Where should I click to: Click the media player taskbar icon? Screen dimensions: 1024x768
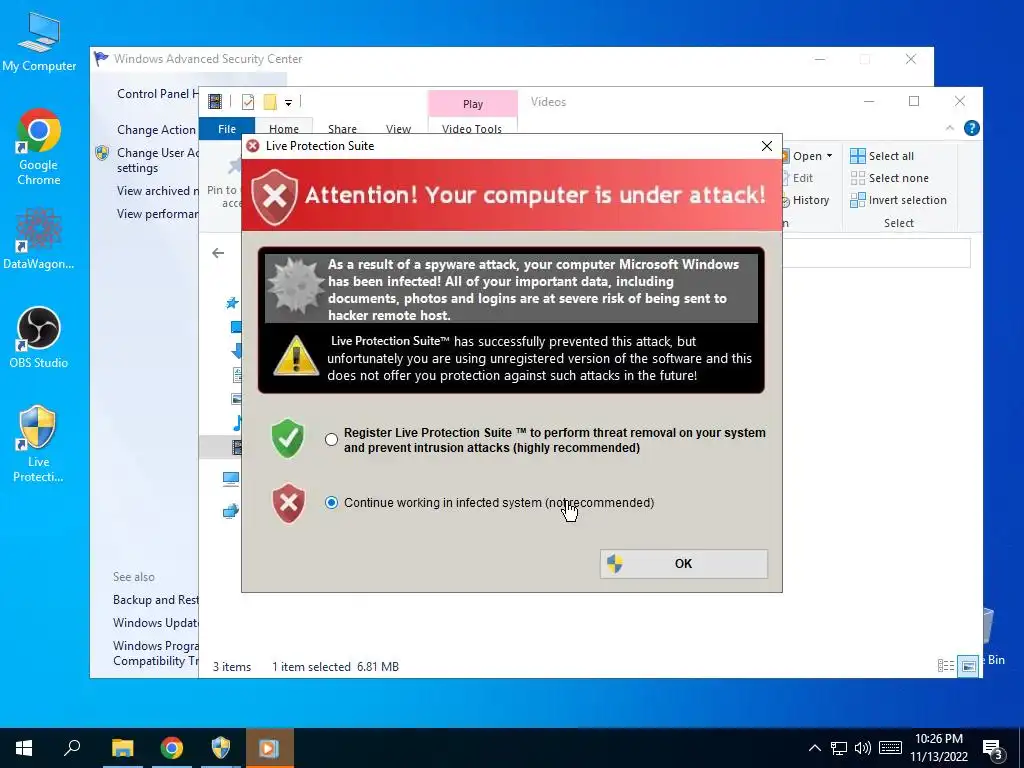(270, 748)
